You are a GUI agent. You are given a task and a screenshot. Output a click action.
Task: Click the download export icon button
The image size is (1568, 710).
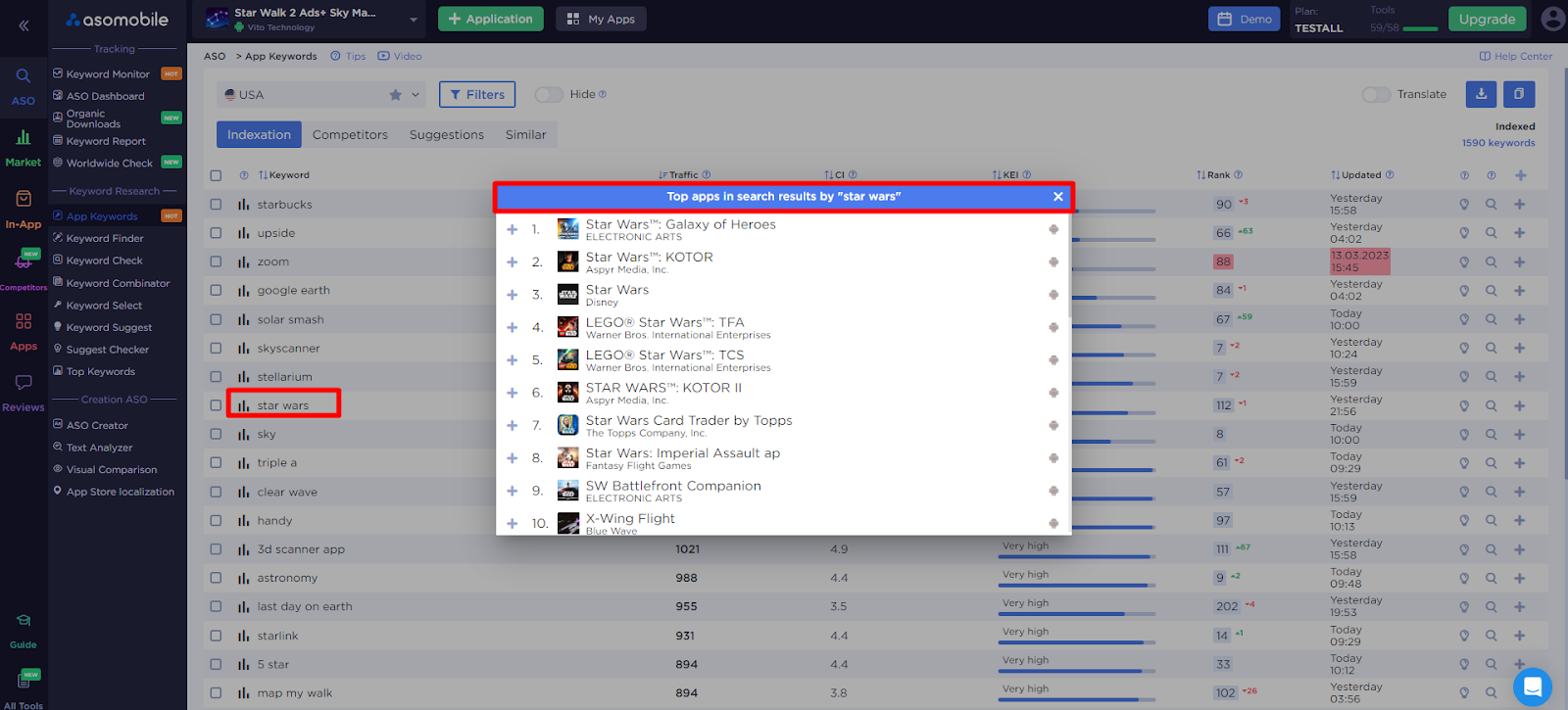click(1481, 94)
